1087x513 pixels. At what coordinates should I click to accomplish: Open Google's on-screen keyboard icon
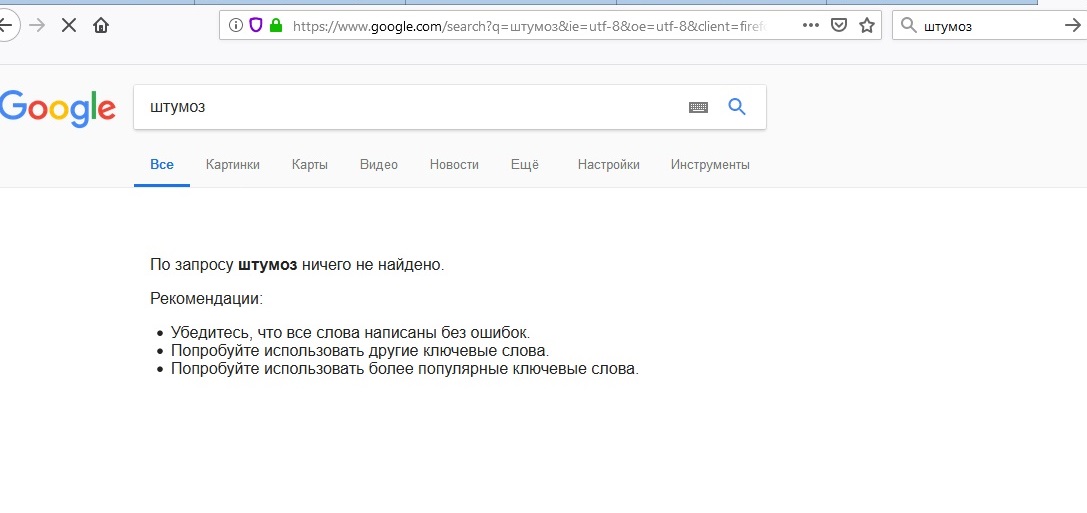(x=698, y=107)
